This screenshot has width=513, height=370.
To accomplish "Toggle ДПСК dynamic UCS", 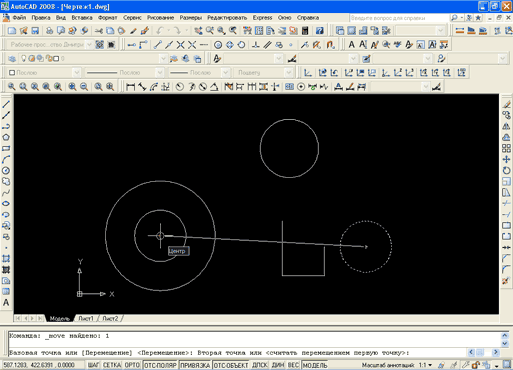I will pos(259,365).
